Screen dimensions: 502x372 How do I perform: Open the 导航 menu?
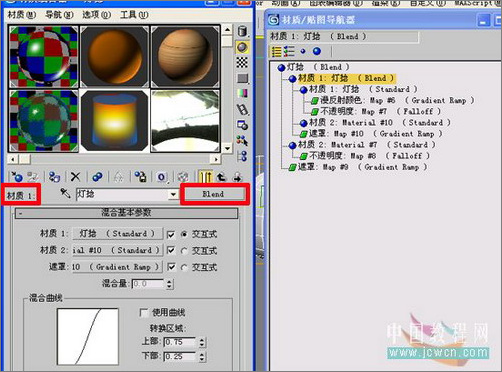(x=59, y=15)
